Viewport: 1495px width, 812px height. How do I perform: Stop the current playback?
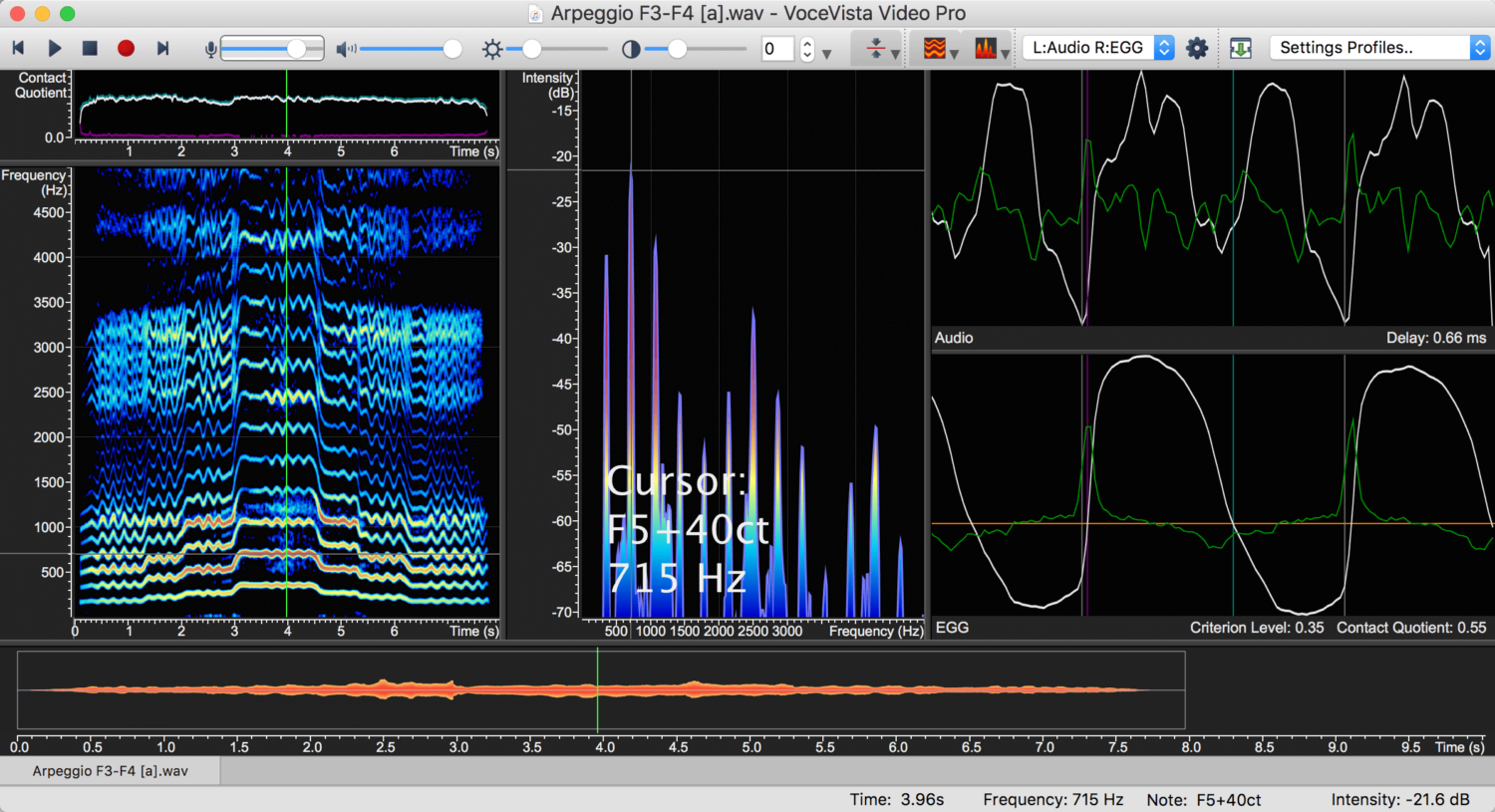pyautogui.click(x=91, y=47)
